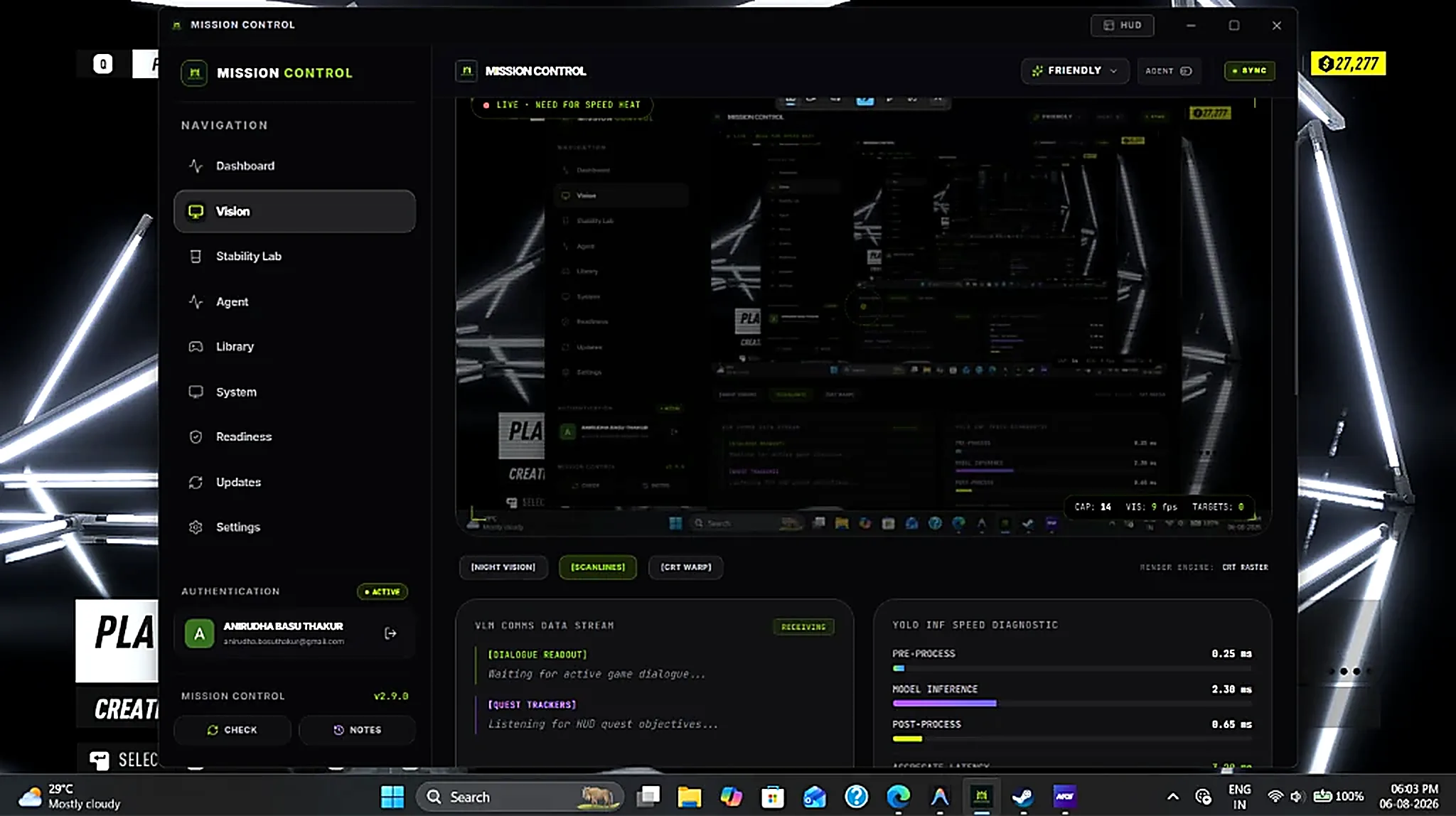
Task: Show hidden tray icons chevron
Action: point(1173,796)
